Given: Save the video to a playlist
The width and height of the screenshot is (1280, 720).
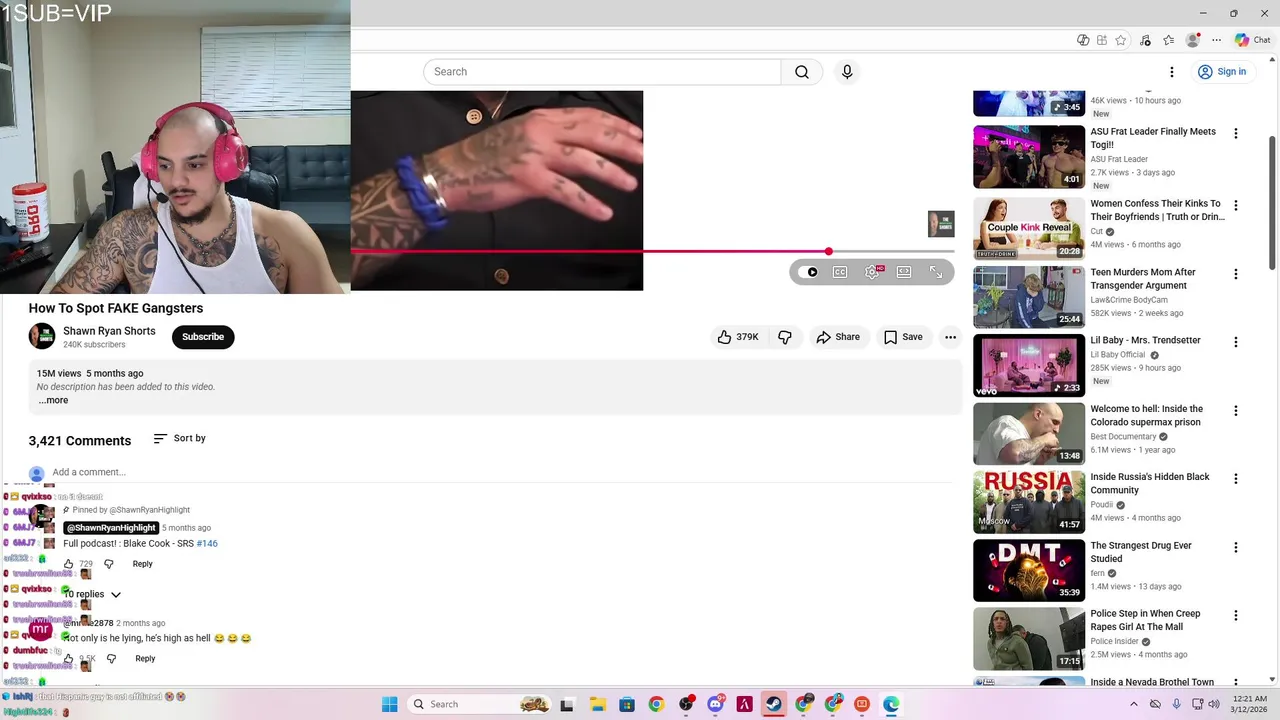Looking at the screenshot, I should pyautogui.click(x=903, y=337).
